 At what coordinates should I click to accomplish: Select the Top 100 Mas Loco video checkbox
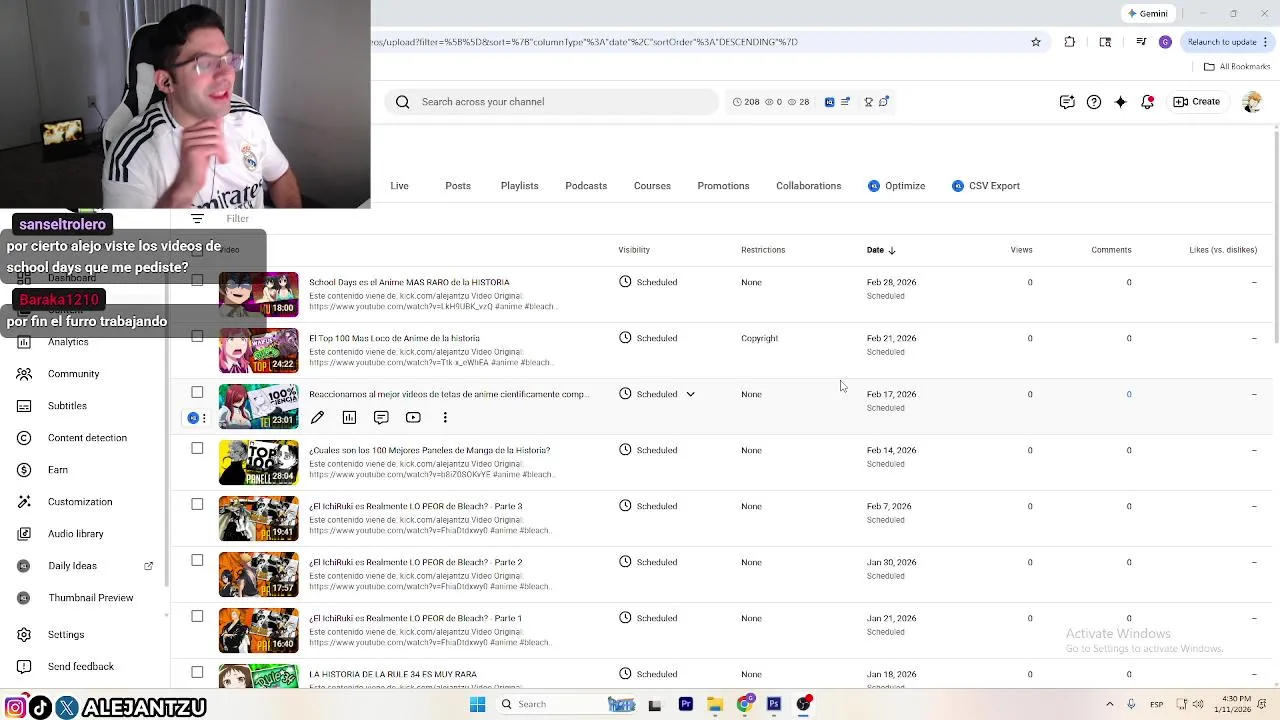pos(197,337)
